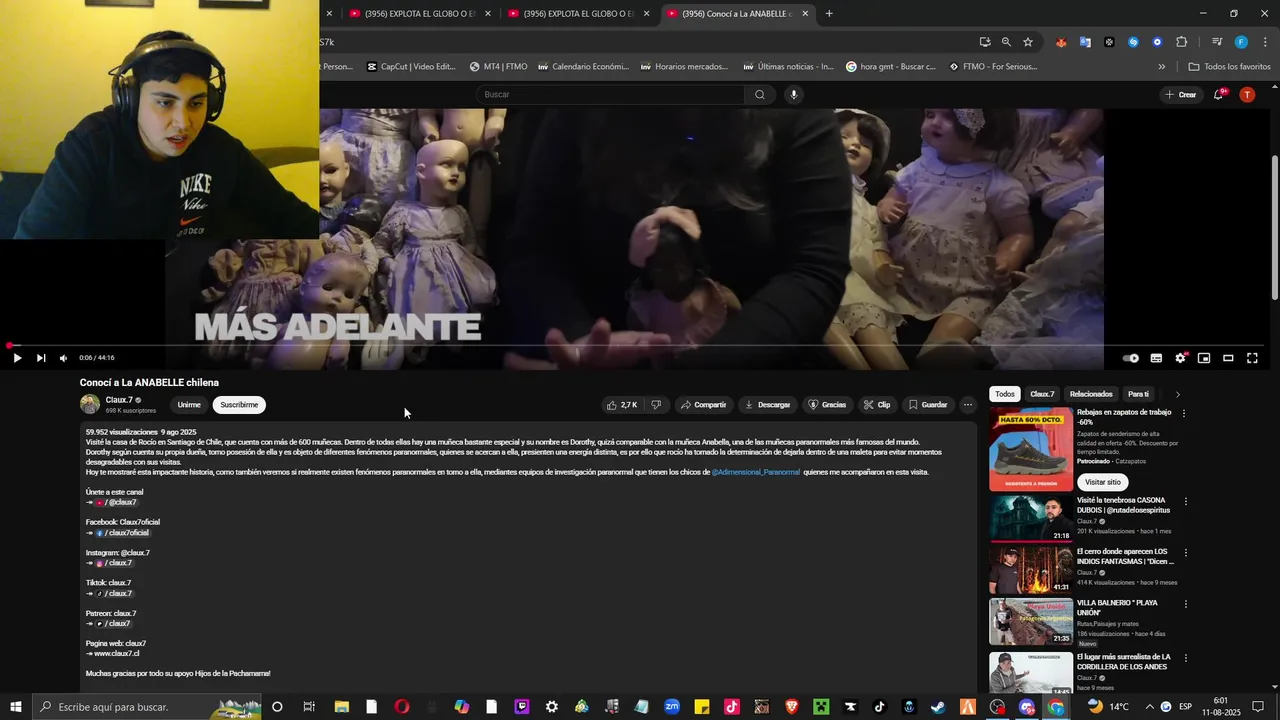Viewport: 1280px width, 720px height.
Task: Subscribe with the Suscribirme button
Action: [x=239, y=405]
